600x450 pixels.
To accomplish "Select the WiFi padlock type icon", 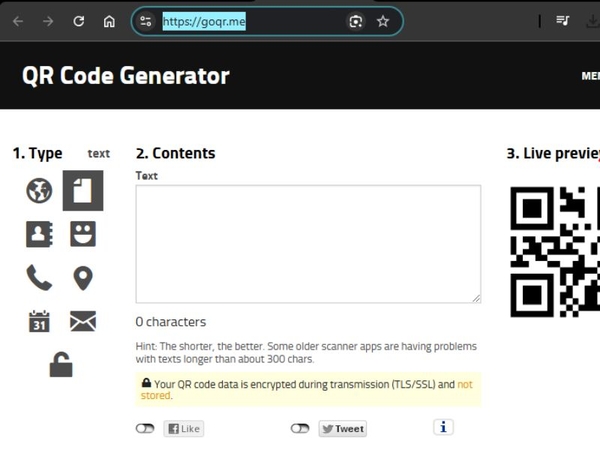I will point(61,365).
